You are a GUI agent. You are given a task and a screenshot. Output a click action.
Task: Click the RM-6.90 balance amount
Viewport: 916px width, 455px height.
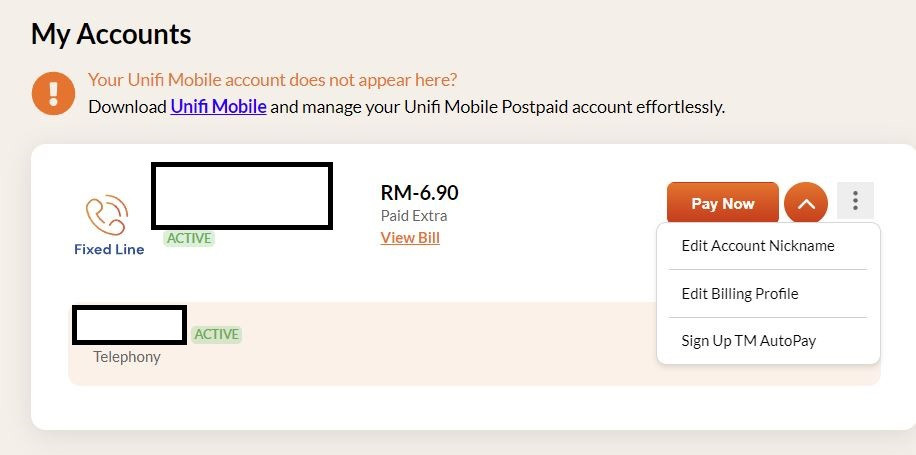tap(419, 192)
